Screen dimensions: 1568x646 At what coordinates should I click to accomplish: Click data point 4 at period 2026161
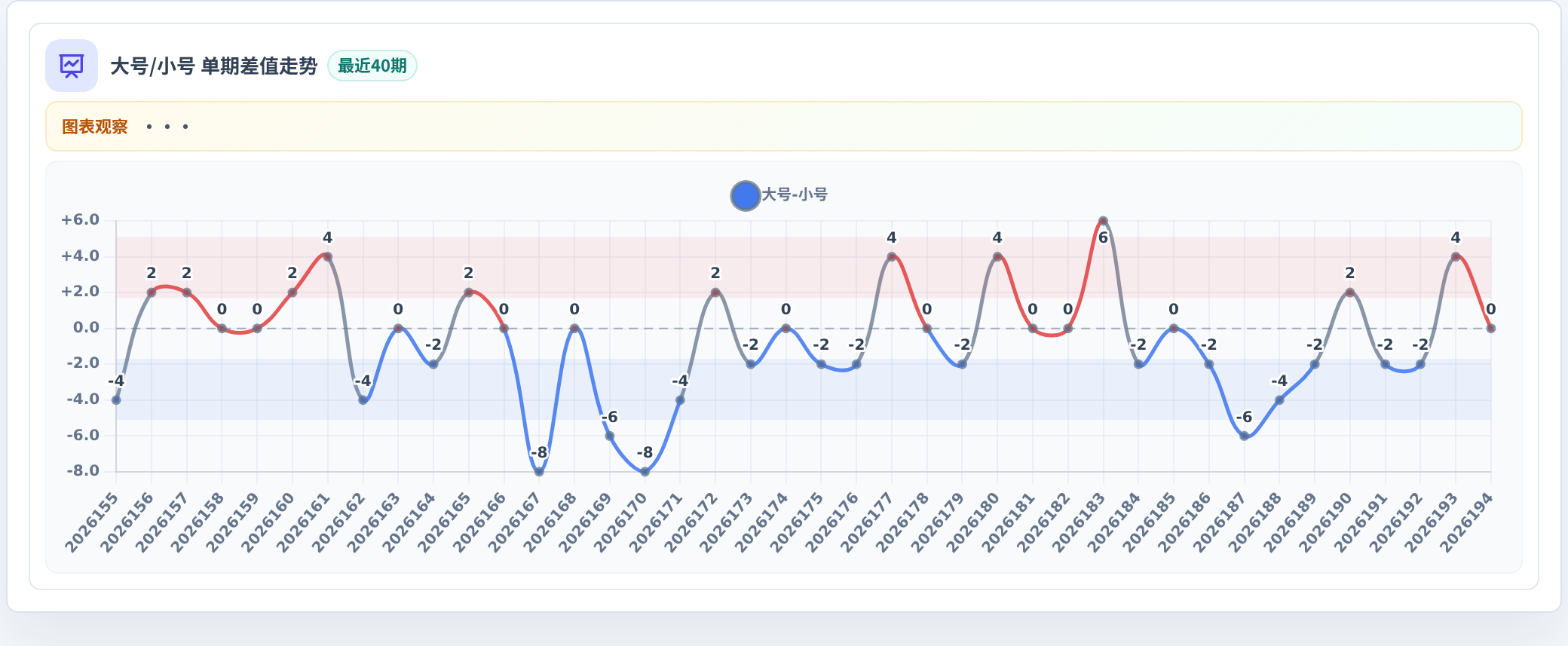(327, 256)
